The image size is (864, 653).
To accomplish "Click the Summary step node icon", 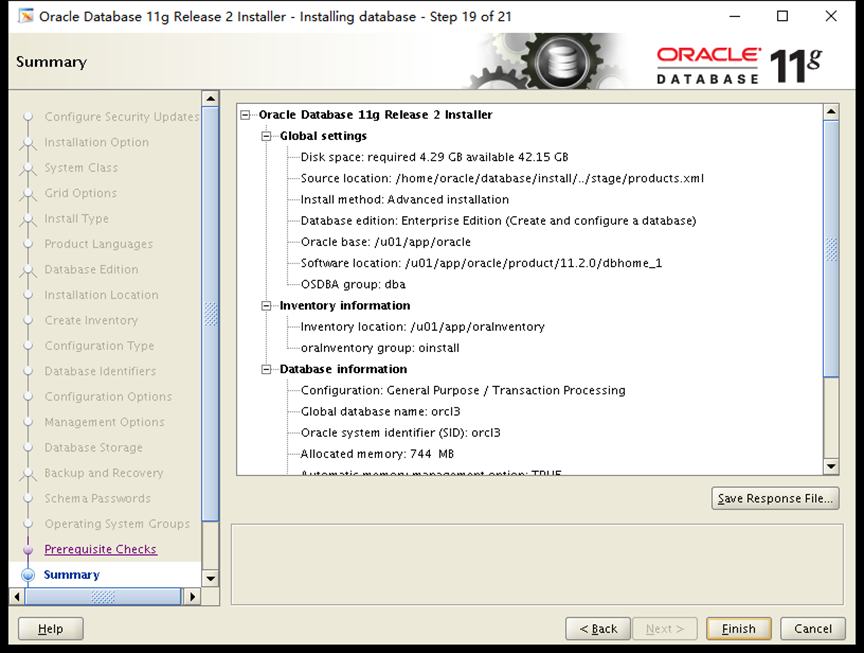I will (28, 574).
